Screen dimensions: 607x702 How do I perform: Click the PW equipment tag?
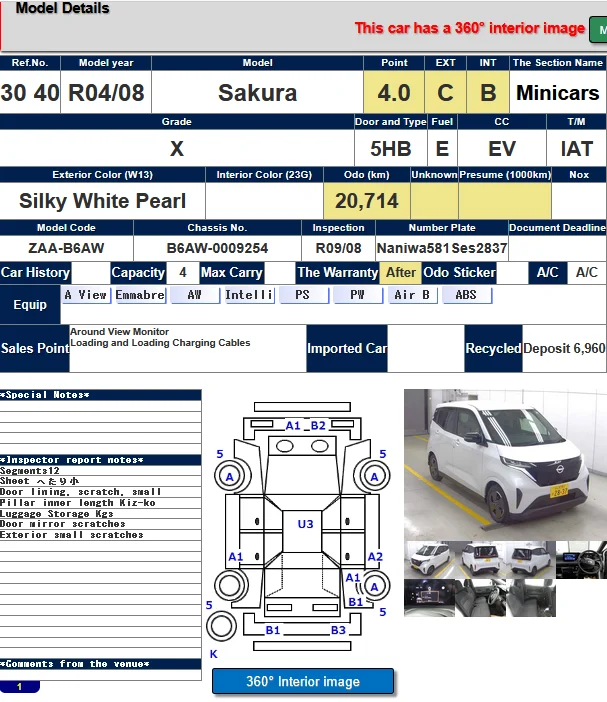[x=357, y=296]
